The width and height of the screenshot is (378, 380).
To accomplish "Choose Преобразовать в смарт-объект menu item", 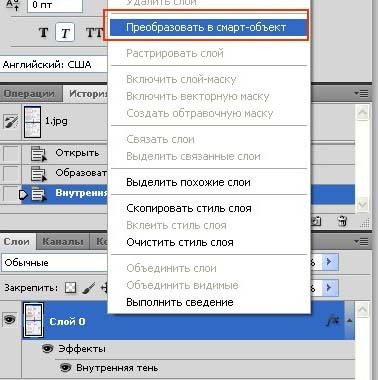I will point(208,27).
